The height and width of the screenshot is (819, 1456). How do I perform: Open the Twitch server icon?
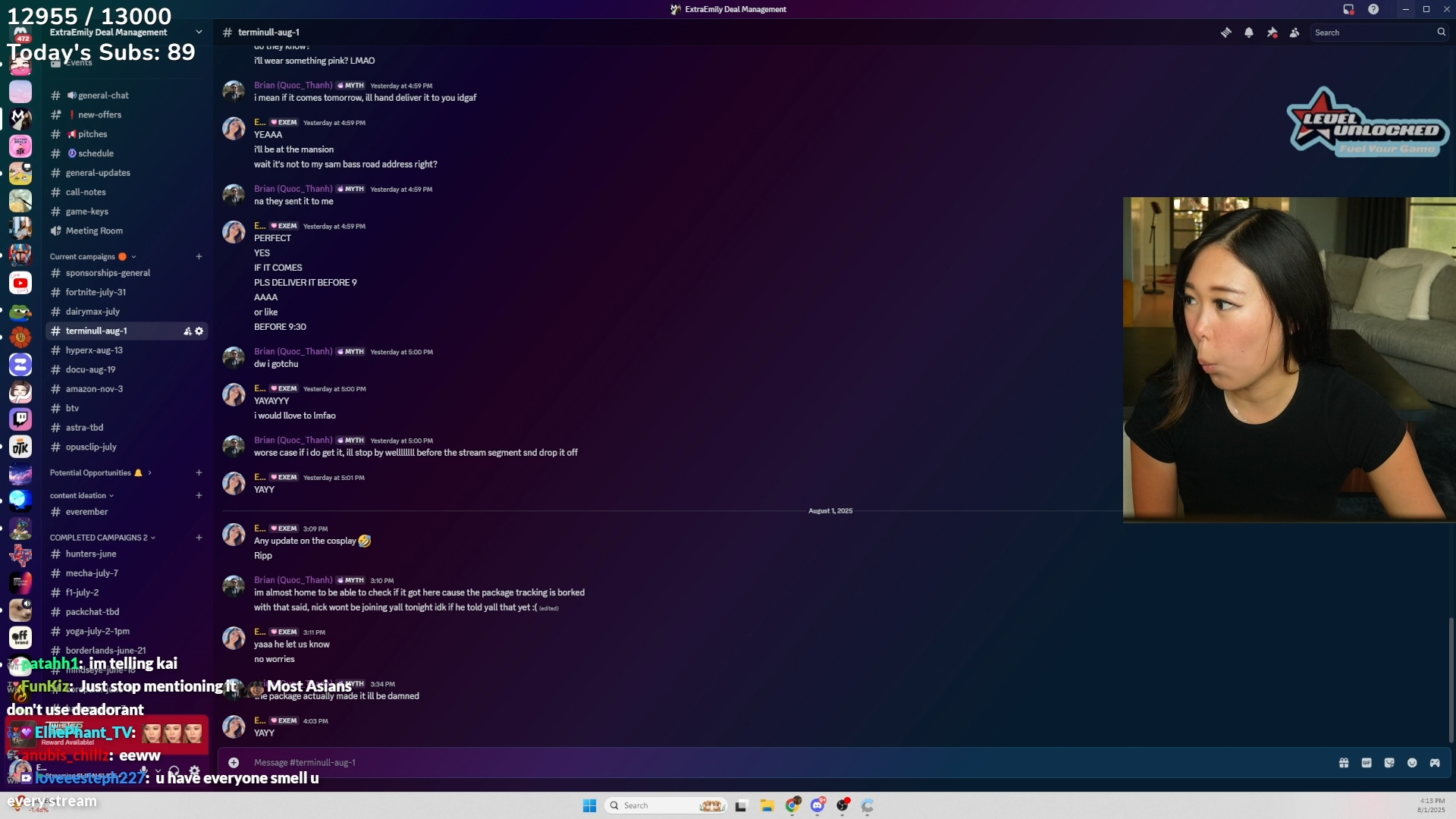20,419
